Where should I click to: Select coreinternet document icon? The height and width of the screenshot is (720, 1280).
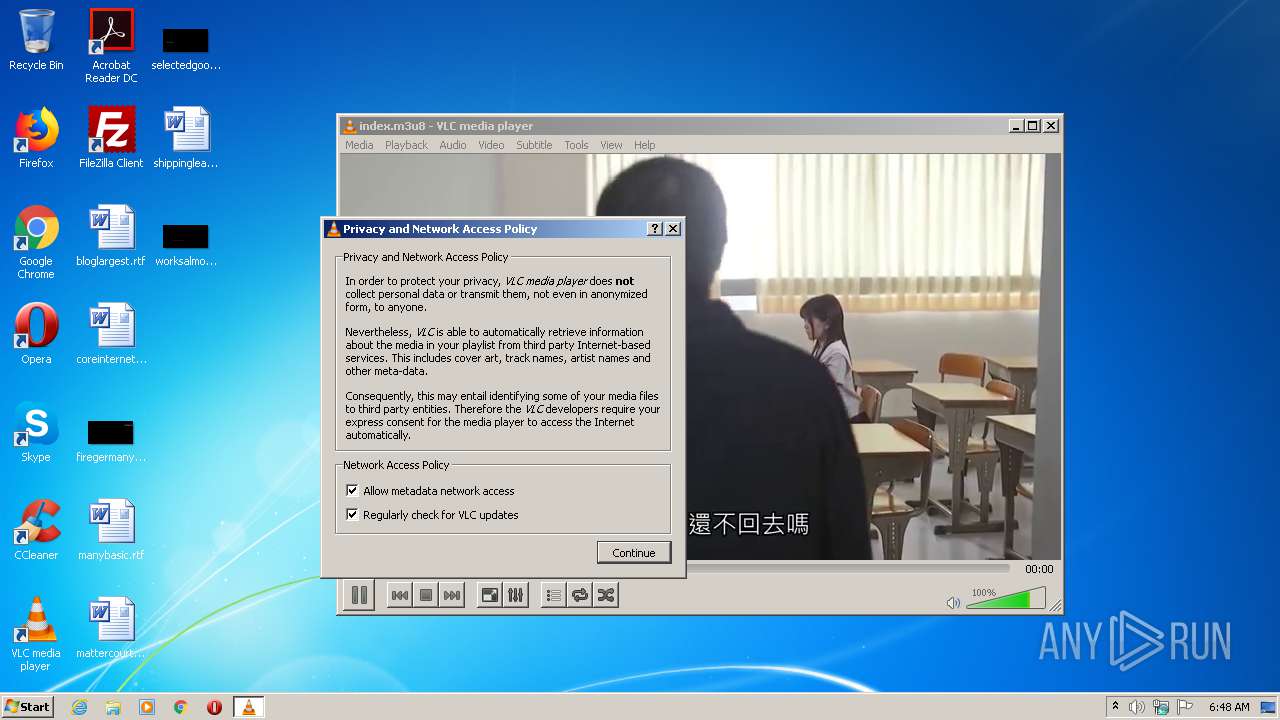pyautogui.click(x=111, y=334)
